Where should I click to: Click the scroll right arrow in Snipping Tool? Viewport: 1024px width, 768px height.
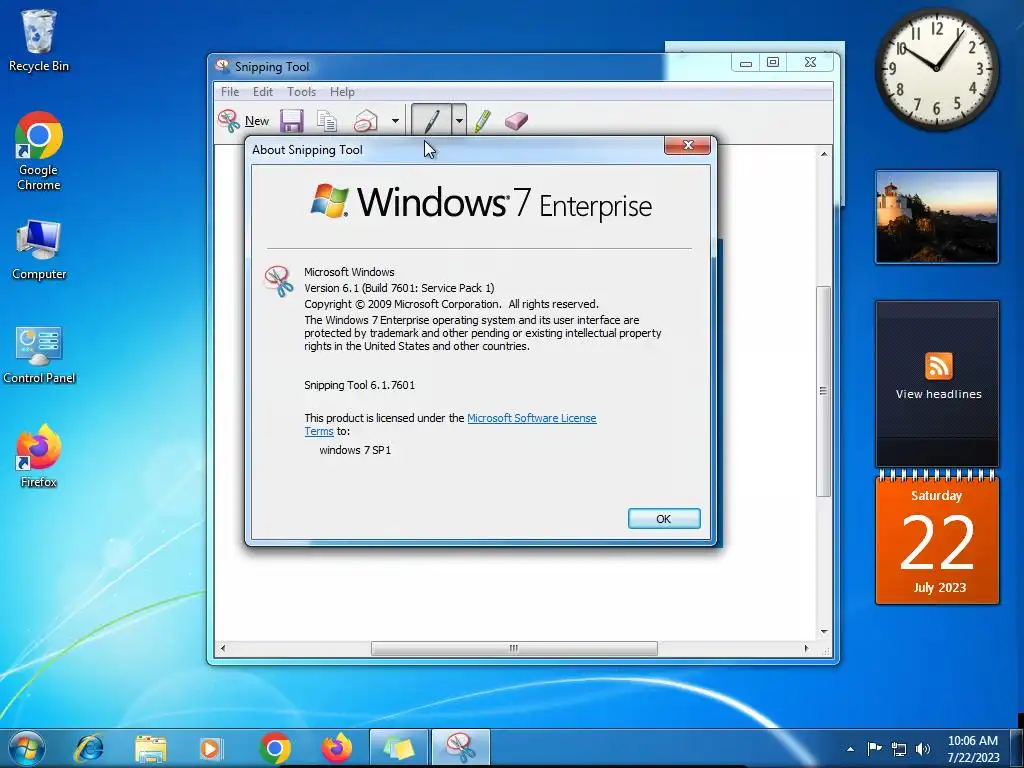click(x=807, y=648)
